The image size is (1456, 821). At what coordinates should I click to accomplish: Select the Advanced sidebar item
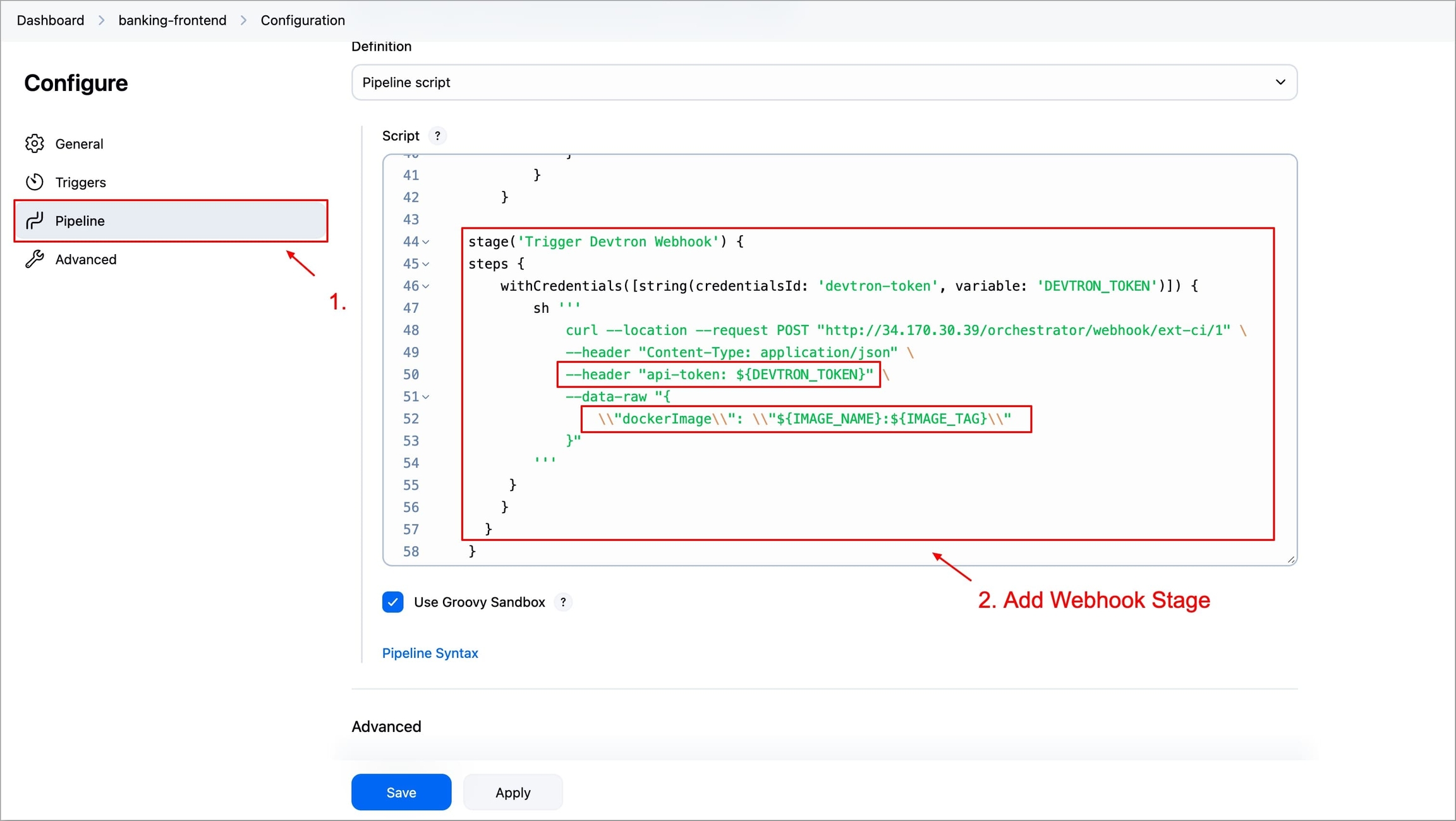(x=85, y=259)
